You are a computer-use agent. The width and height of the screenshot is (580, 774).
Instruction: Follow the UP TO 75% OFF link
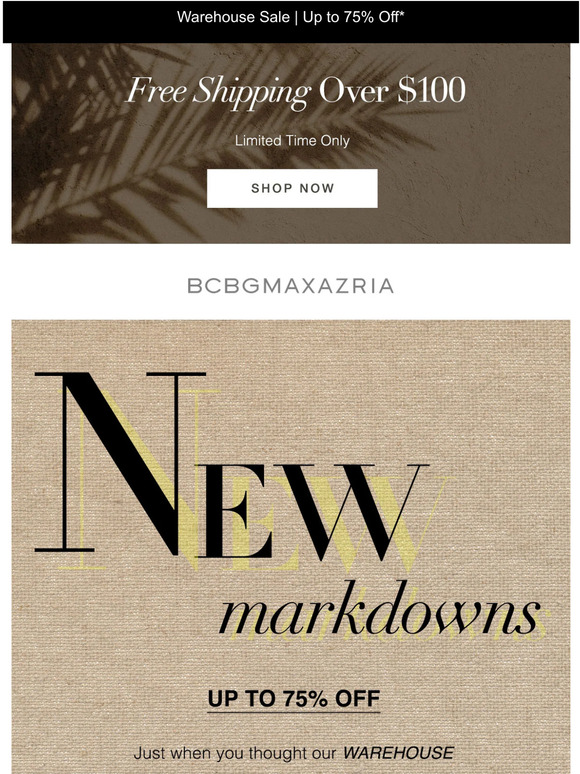pyautogui.click(x=294, y=698)
